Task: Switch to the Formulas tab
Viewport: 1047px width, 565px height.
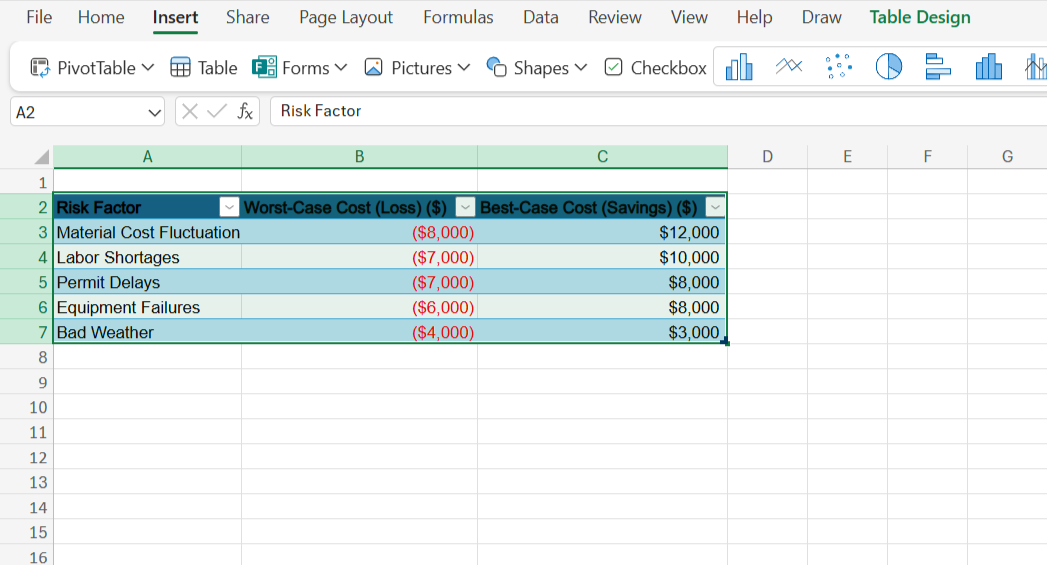Action: tap(458, 17)
